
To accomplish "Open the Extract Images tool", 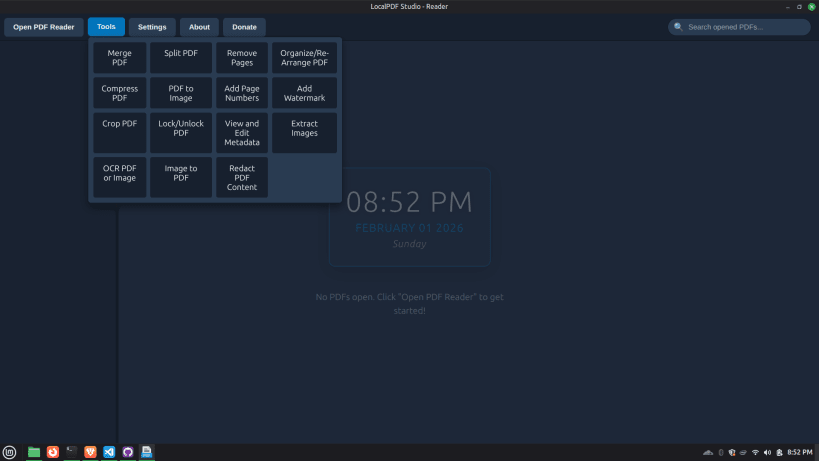I will coord(304,133).
